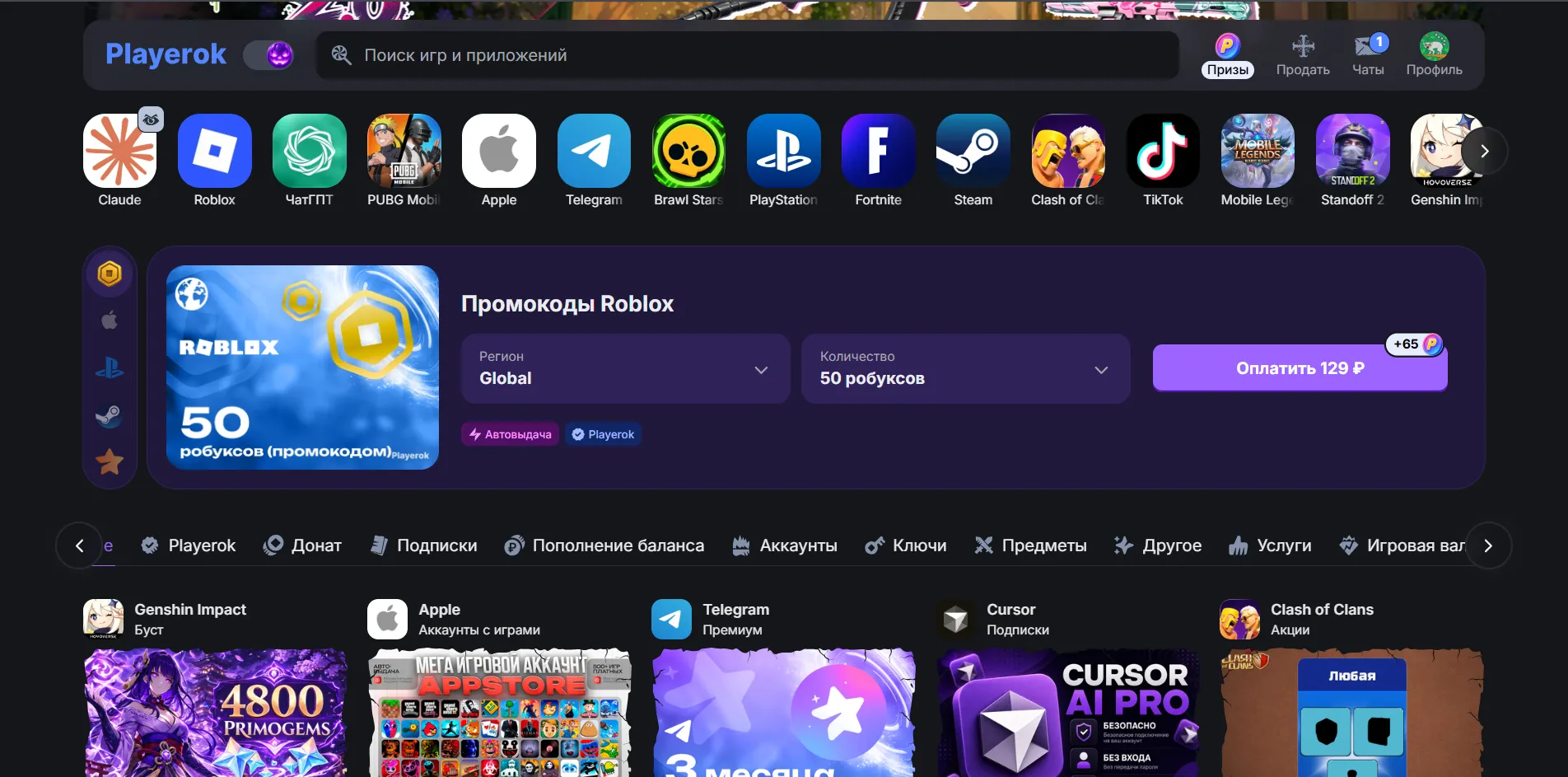
Task: Open the Призы rewards page
Action: click(1227, 55)
